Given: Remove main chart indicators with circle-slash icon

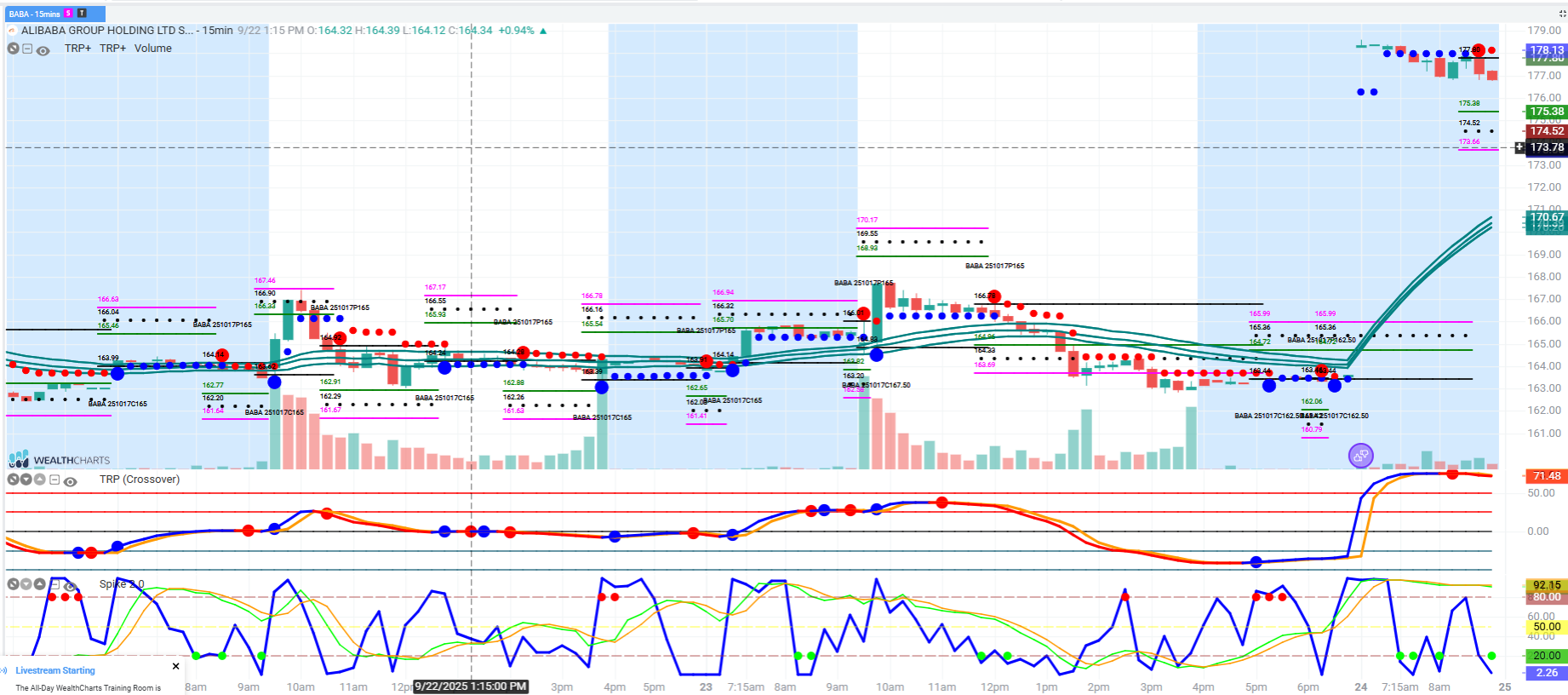Looking at the screenshot, I should point(13,49).
